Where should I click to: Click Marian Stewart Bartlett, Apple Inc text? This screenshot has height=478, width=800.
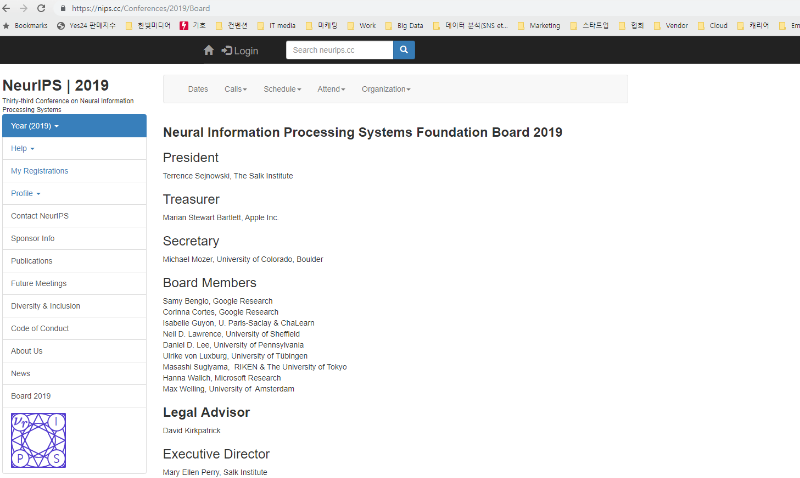tap(220, 218)
